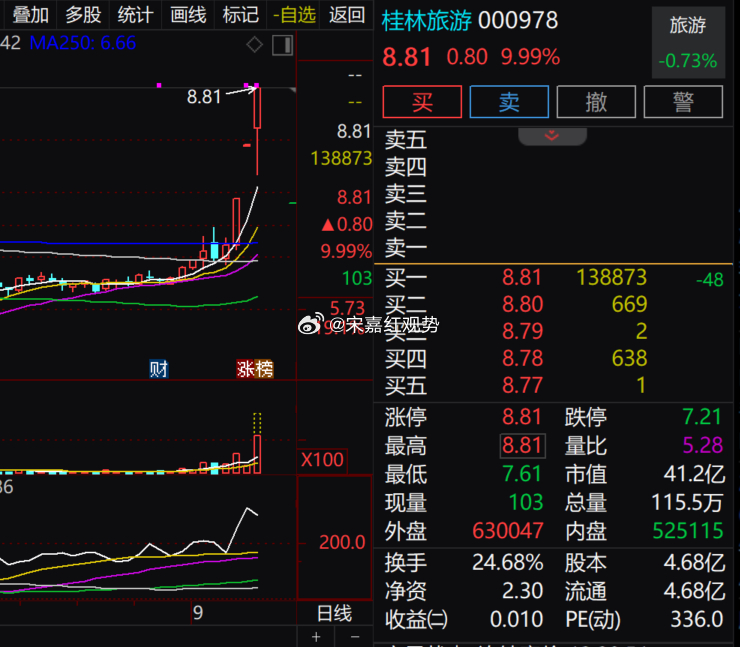Click the 市值 value 41.2亿
Screen dimensions: 740x647
click(694, 474)
